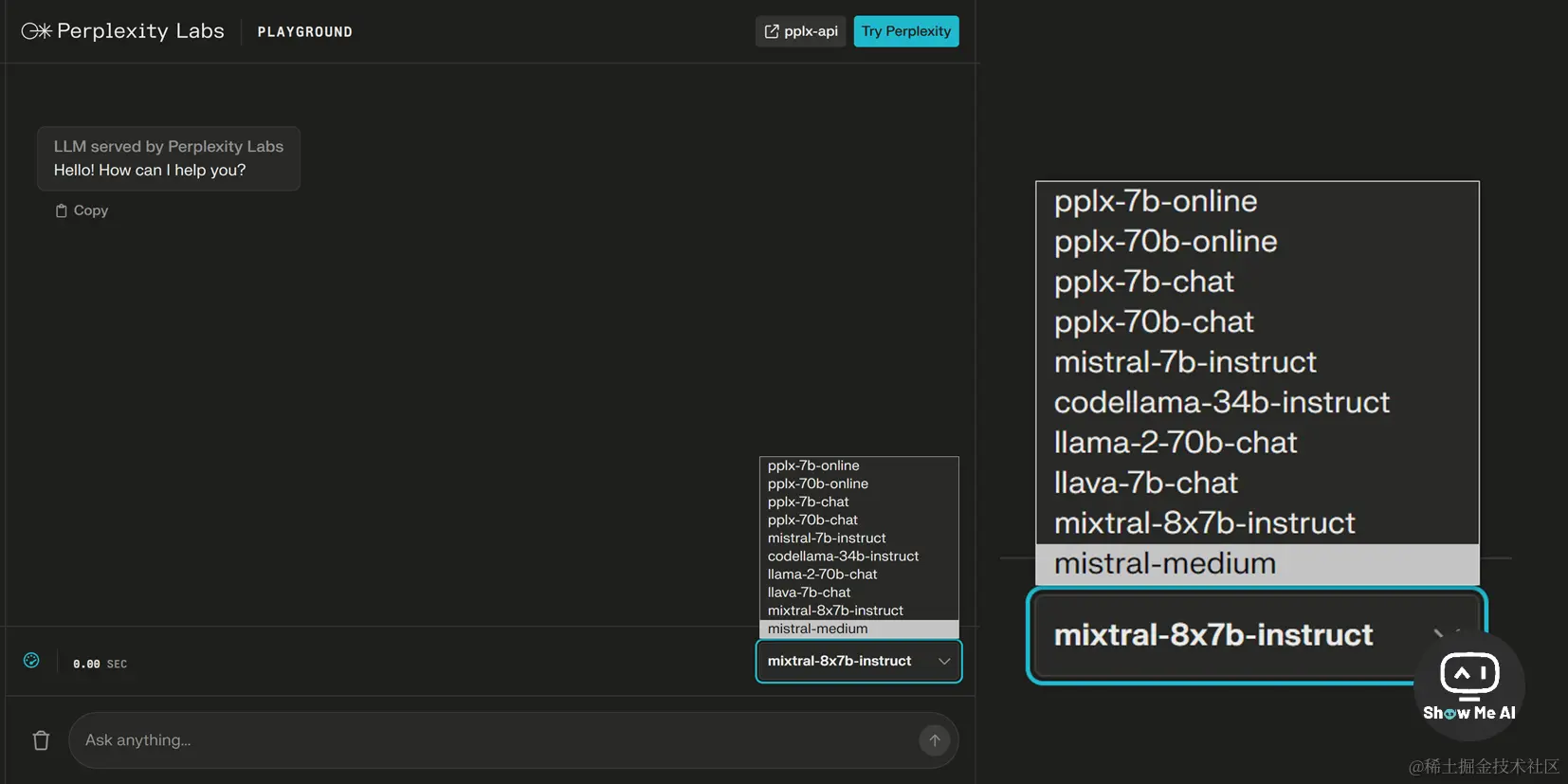Click the Try Perplexity button
1568x784 pixels.
(x=906, y=31)
